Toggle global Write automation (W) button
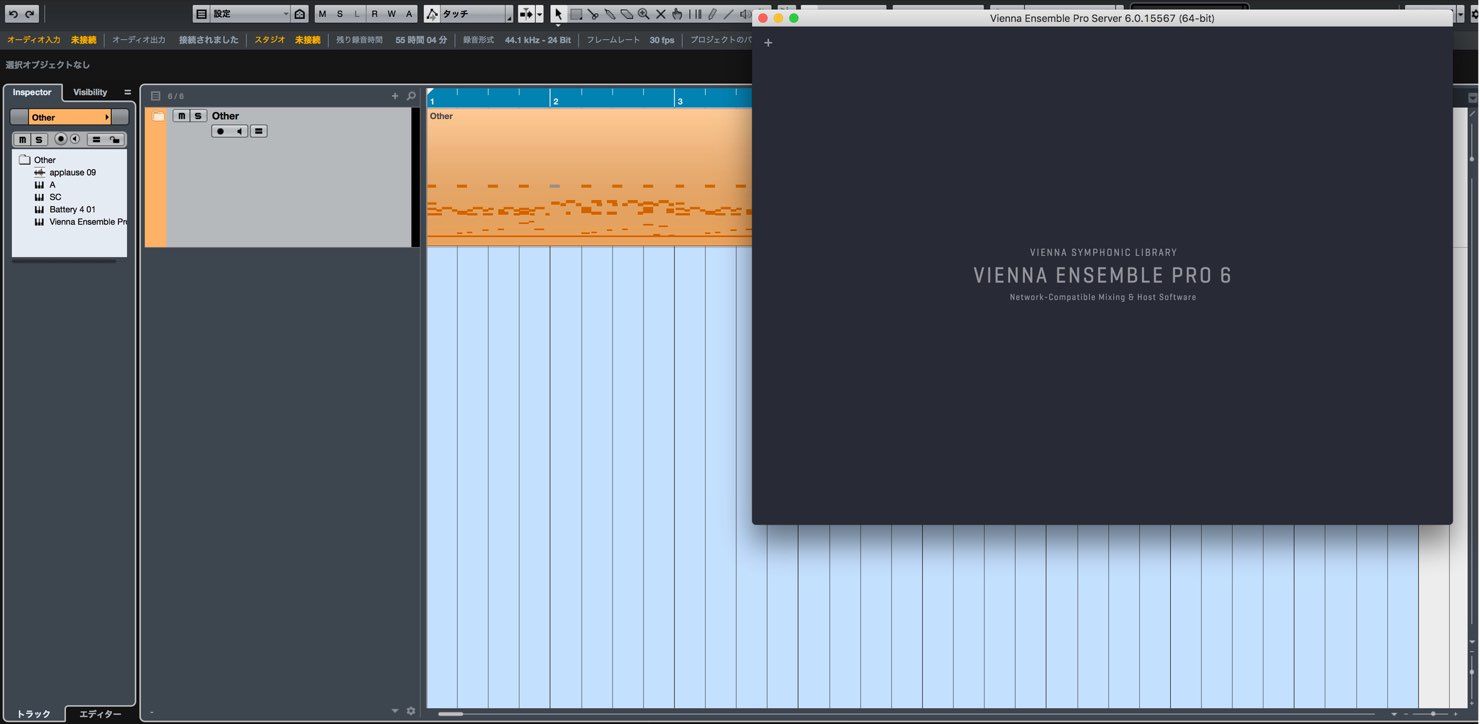1480x724 pixels. coord(392,14)
